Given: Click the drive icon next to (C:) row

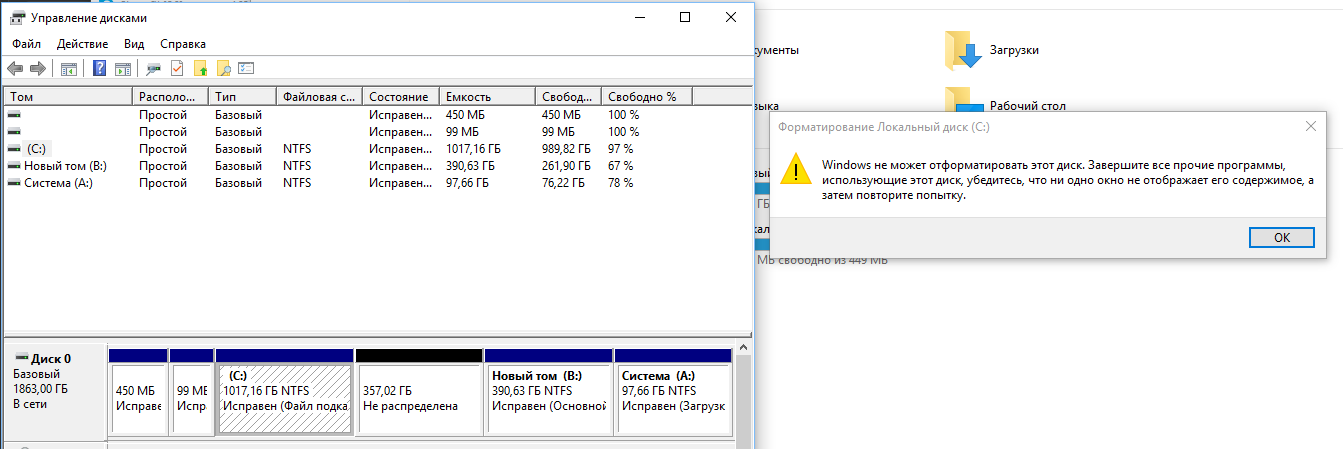Looking at the screenshot, I should pyautogui.click(x=15, y=149).
